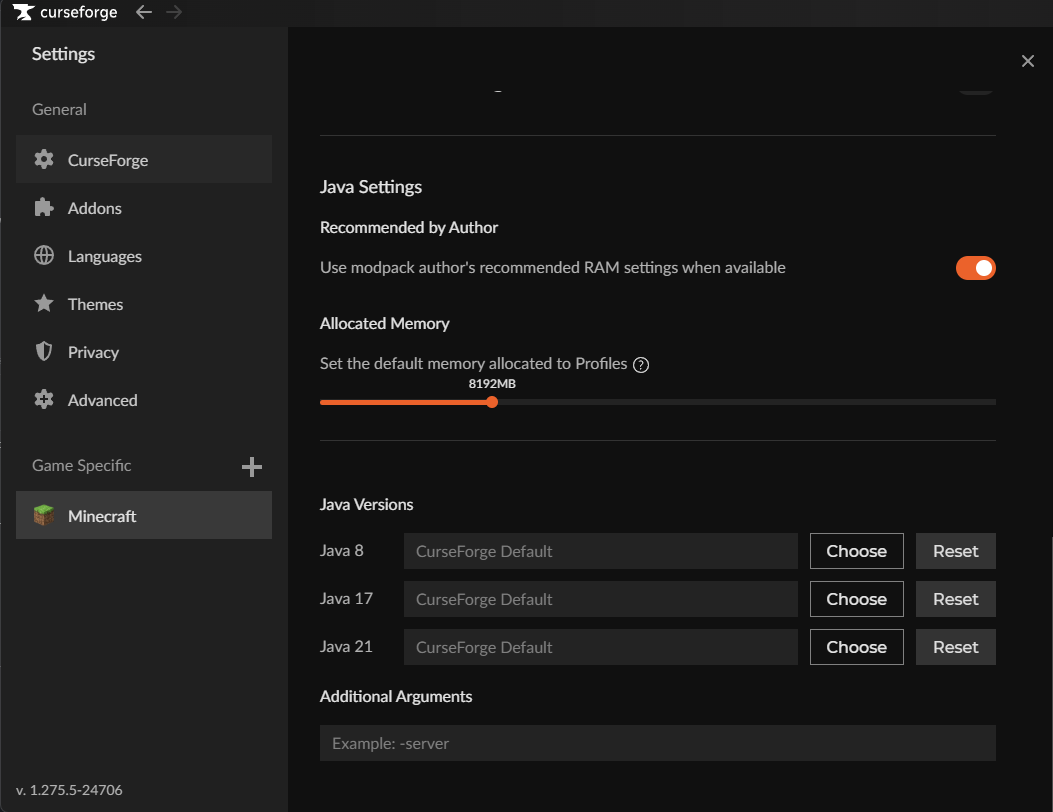Click the Privacy shield icon
This screenshot has width=1053, height=812.
[x=44, y=351]
